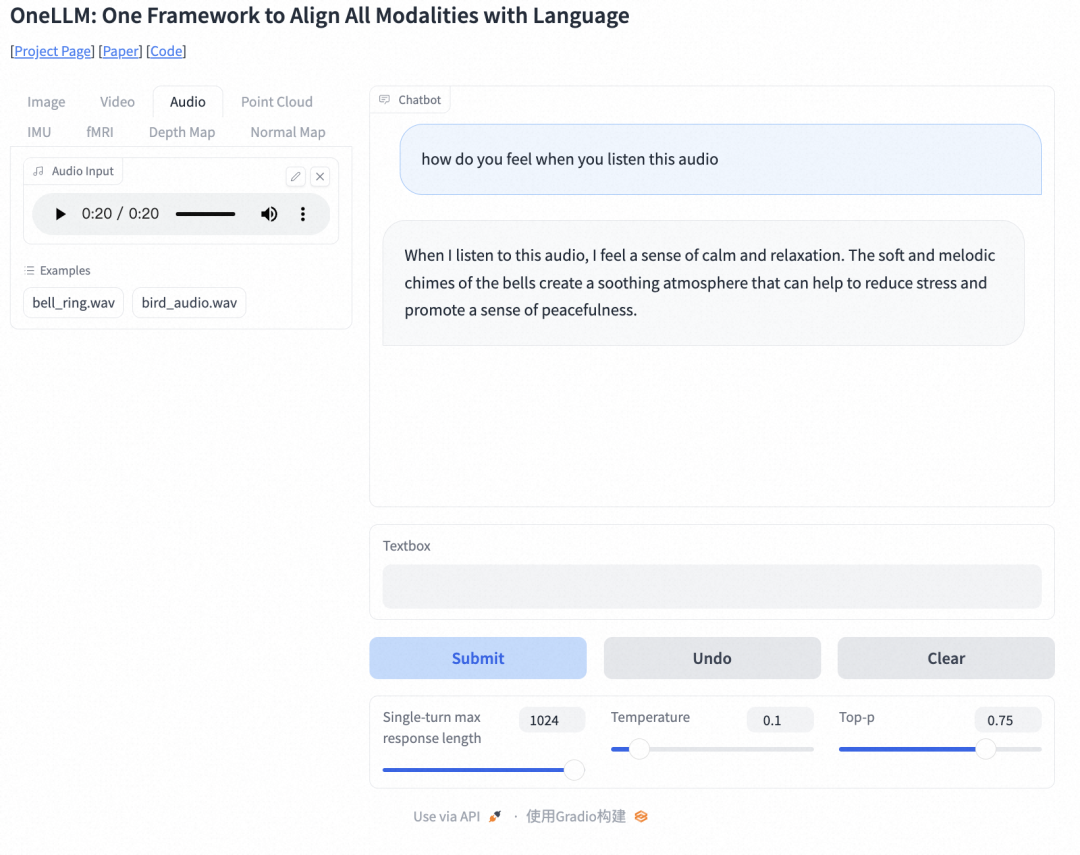Click the Chatbot label icon
The image size is (1080, 855).
pos(384,100)
